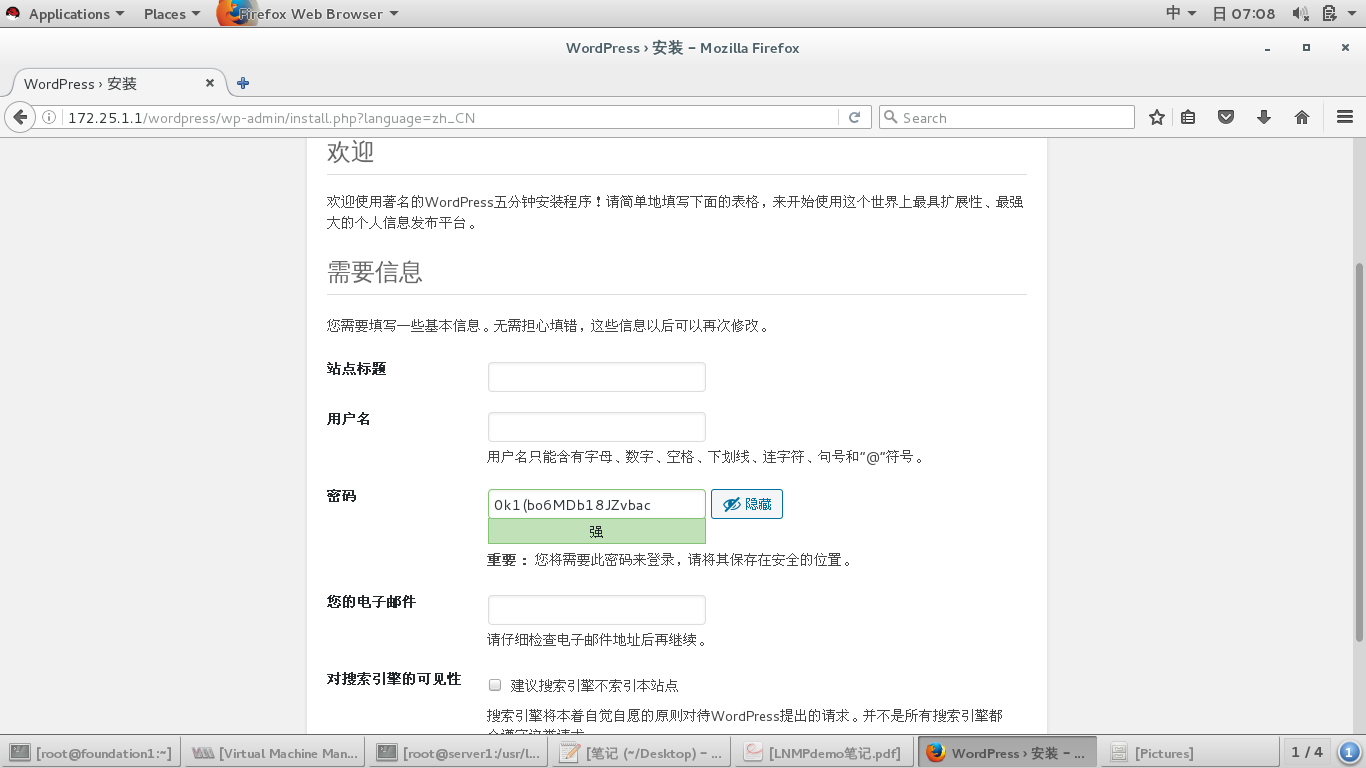Screen dimensions: 1366x768
Task: Switch to Virtual Machine Manager taskbar item
Action: point(276,753)
